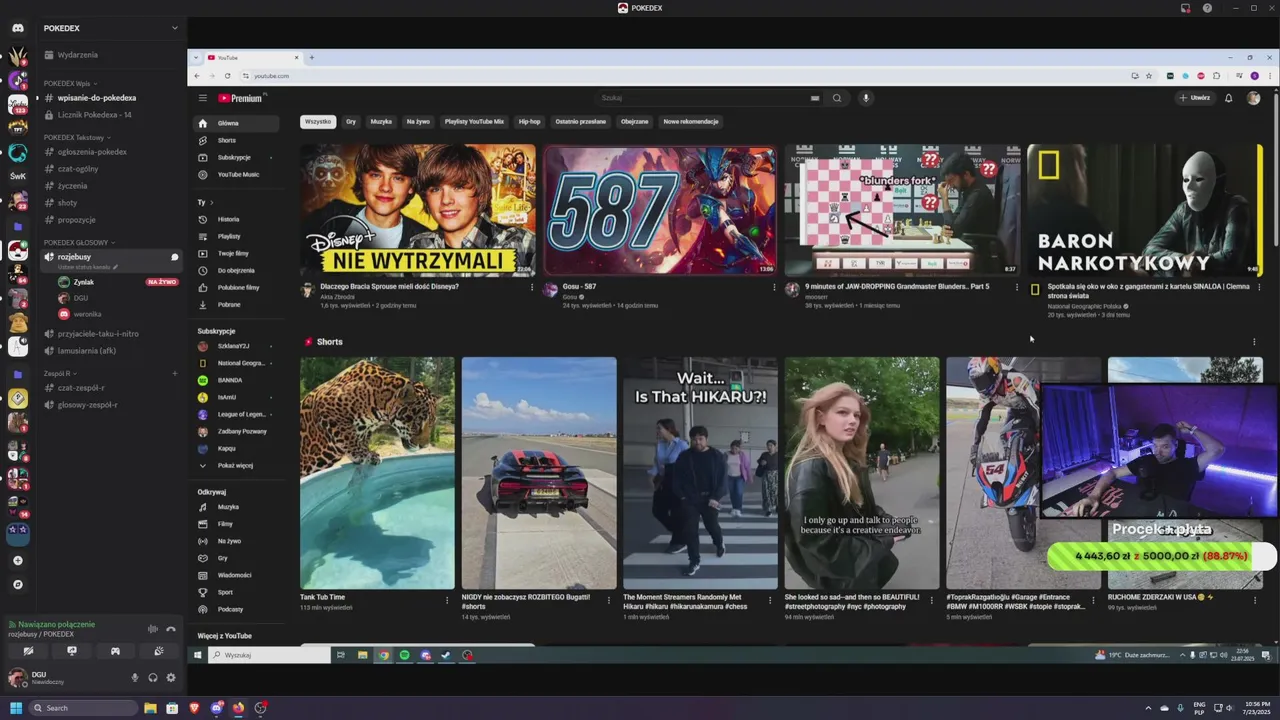Click voice search microphone on streamed YouTube
Viewport: 1280px width, 720px height.
point(866,98)
